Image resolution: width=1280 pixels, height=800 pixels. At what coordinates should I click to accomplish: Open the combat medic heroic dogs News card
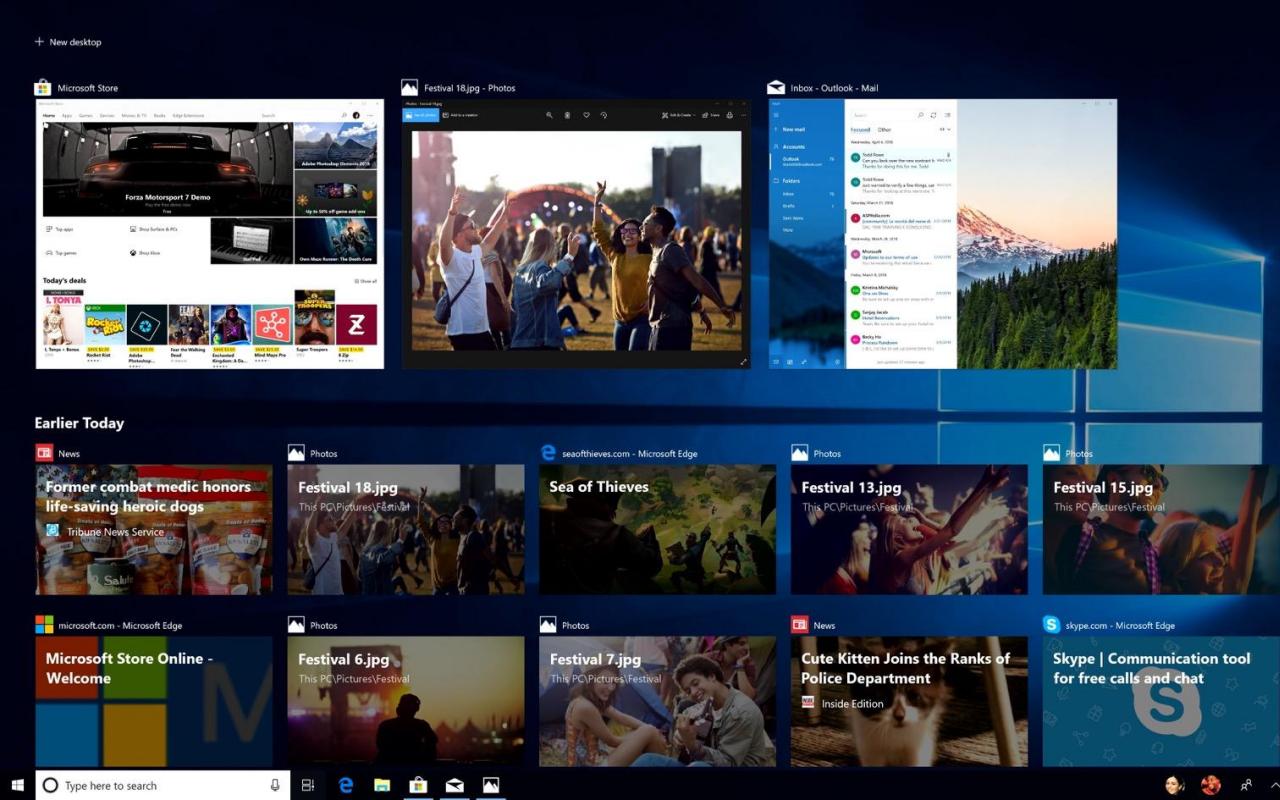tap(154, 529)
